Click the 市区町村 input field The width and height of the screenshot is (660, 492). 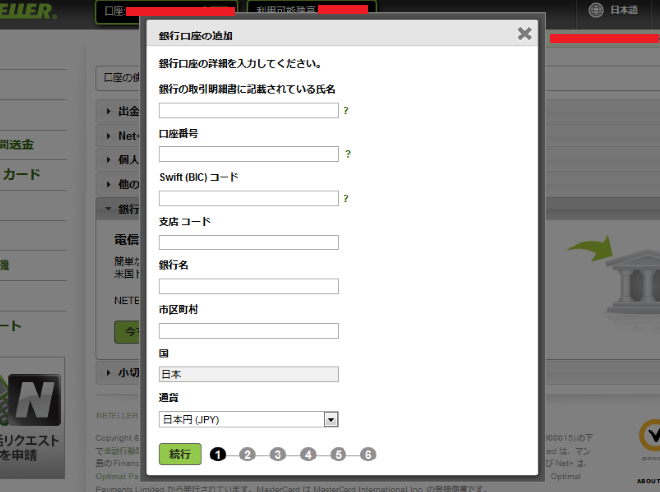click(249, 331)
